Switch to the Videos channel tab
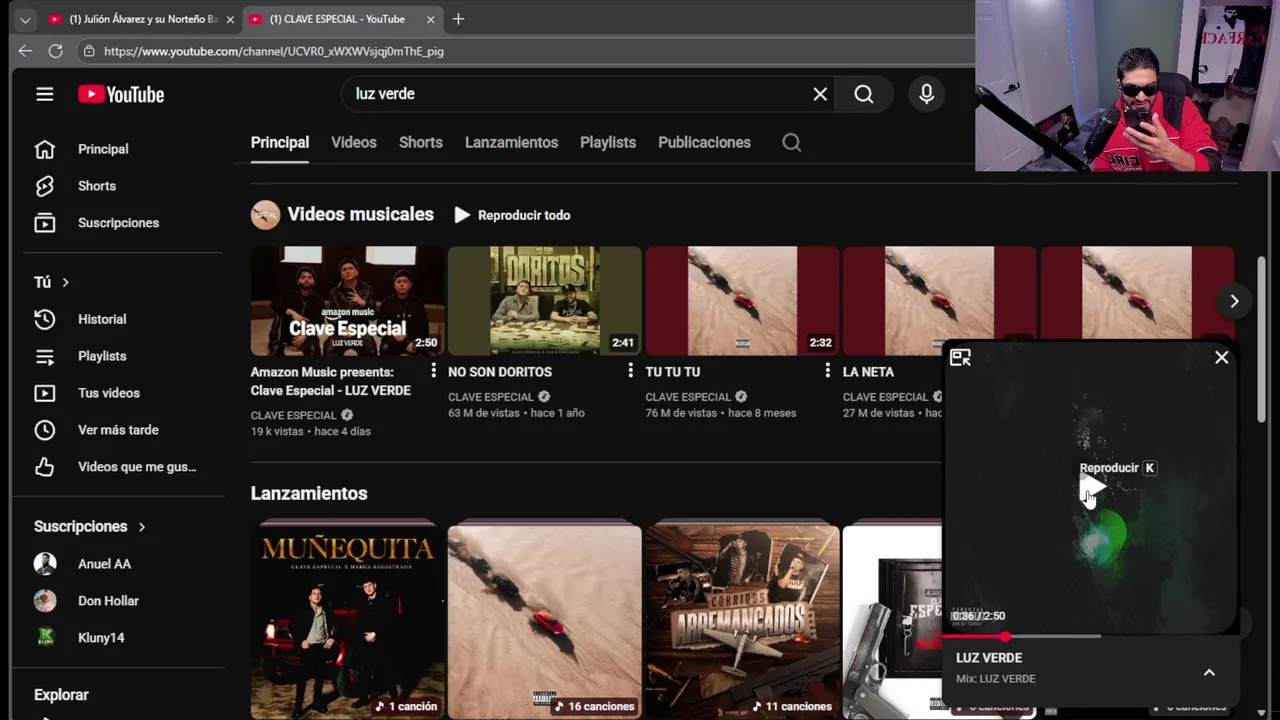This screenshot has width=1280, height=720. [354, 142]
